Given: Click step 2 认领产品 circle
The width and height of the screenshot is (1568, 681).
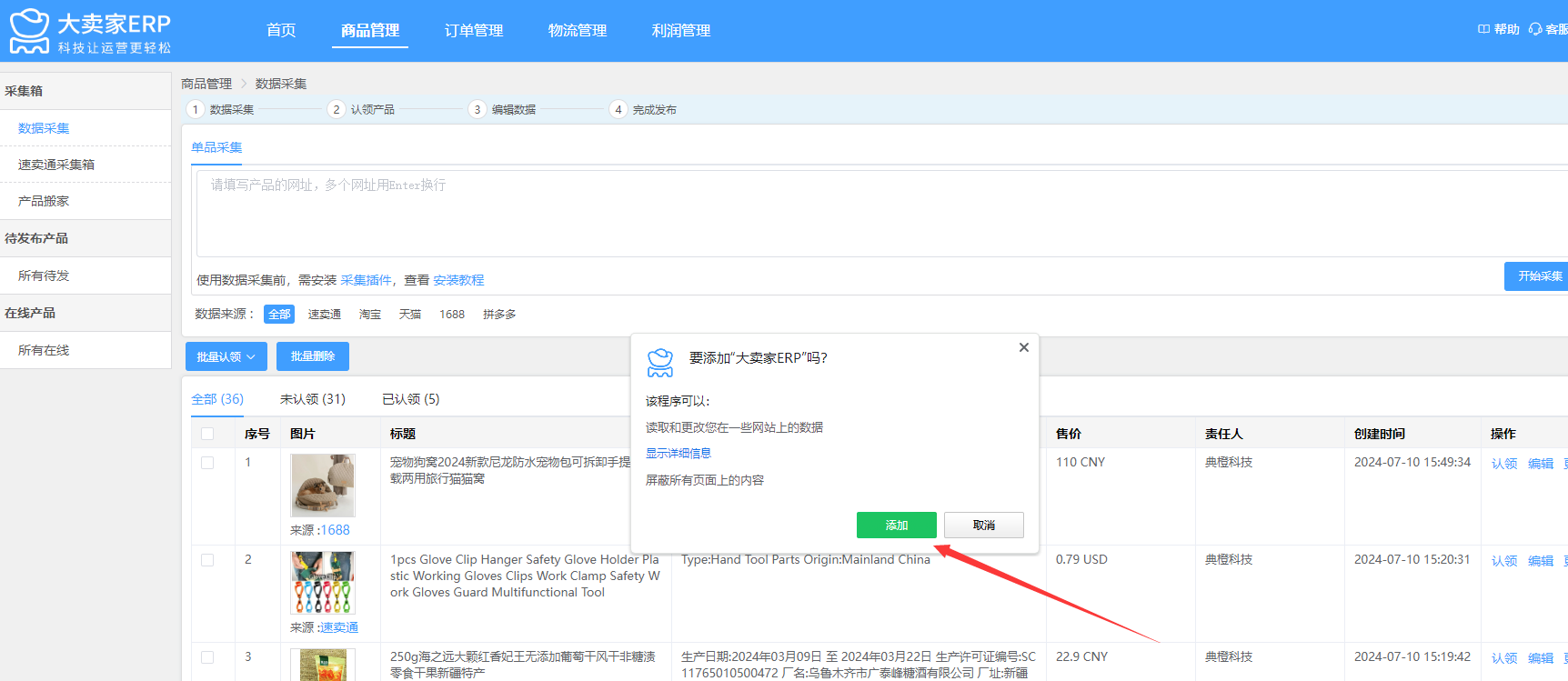Looking at the screenshot, I should pos(336,109).
